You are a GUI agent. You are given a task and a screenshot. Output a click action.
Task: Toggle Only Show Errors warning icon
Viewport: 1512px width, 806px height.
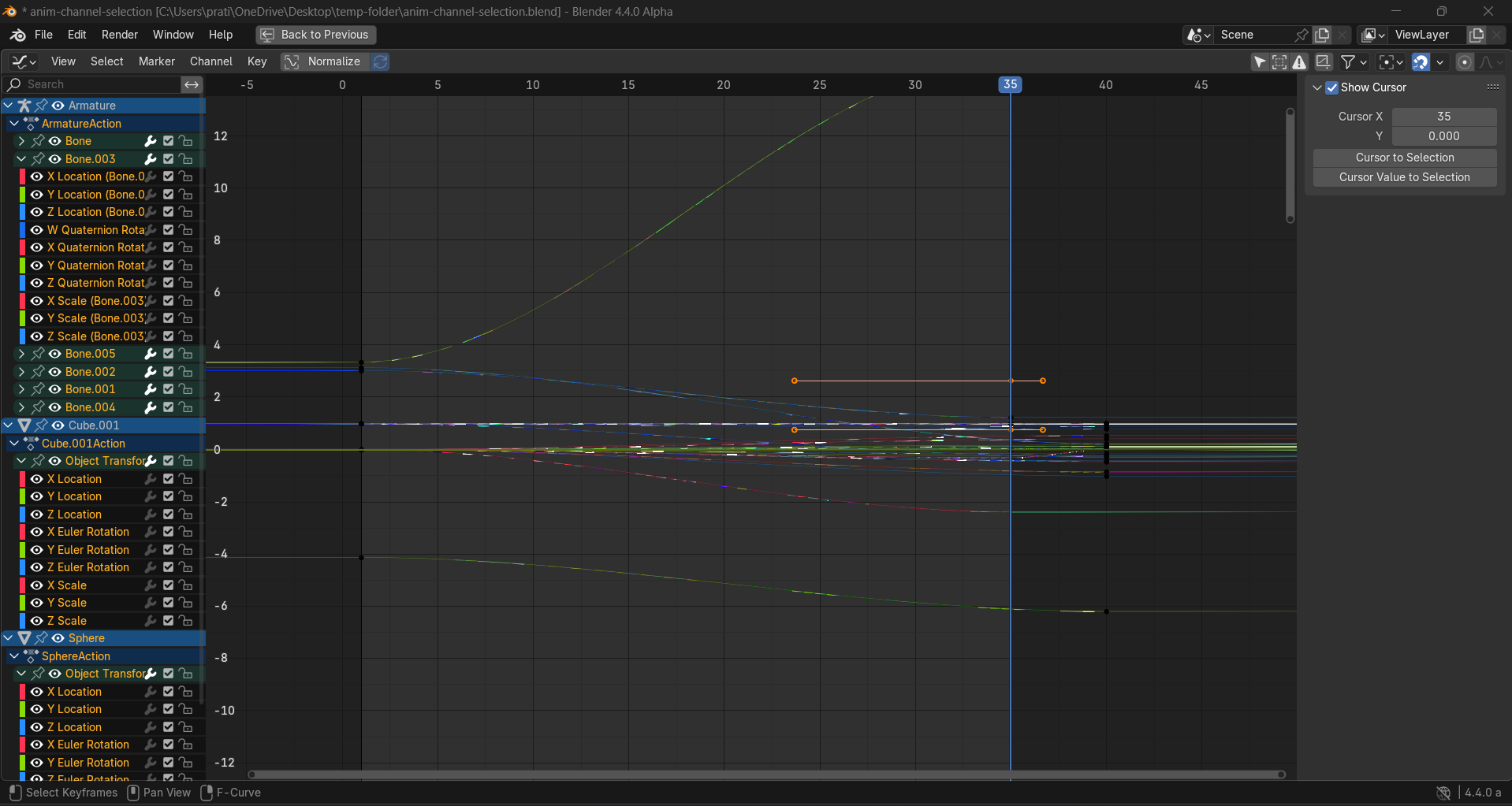1299,61
